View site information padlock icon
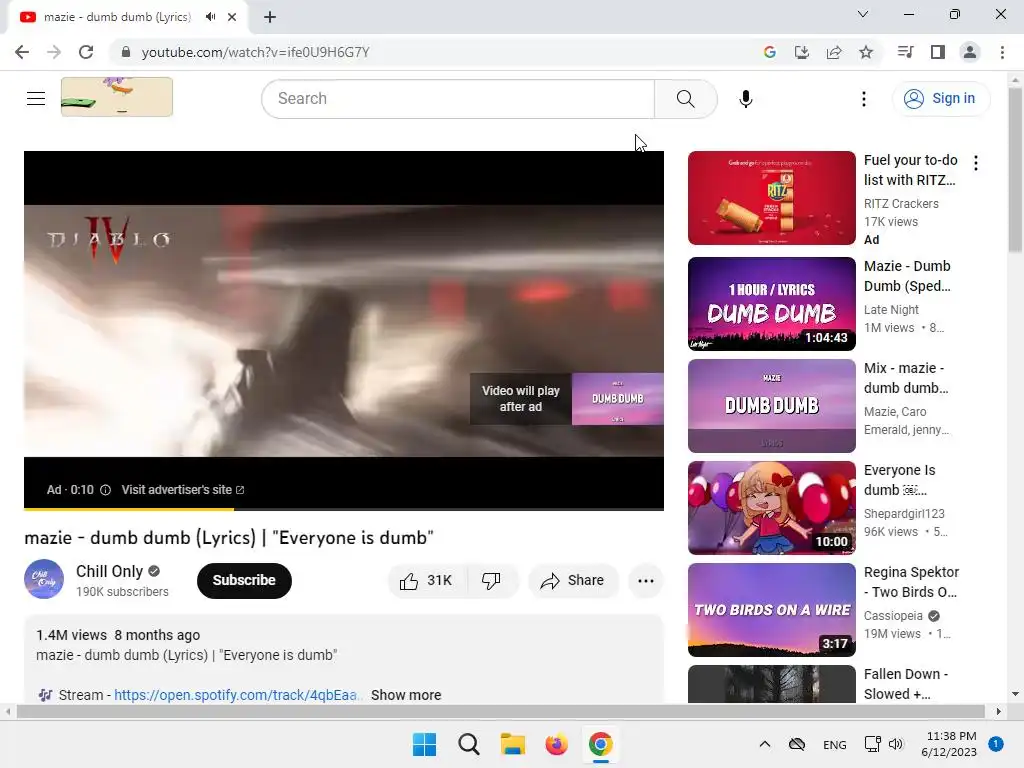The height and width of the screenshot is (768, 1024). tap(126, 52)
